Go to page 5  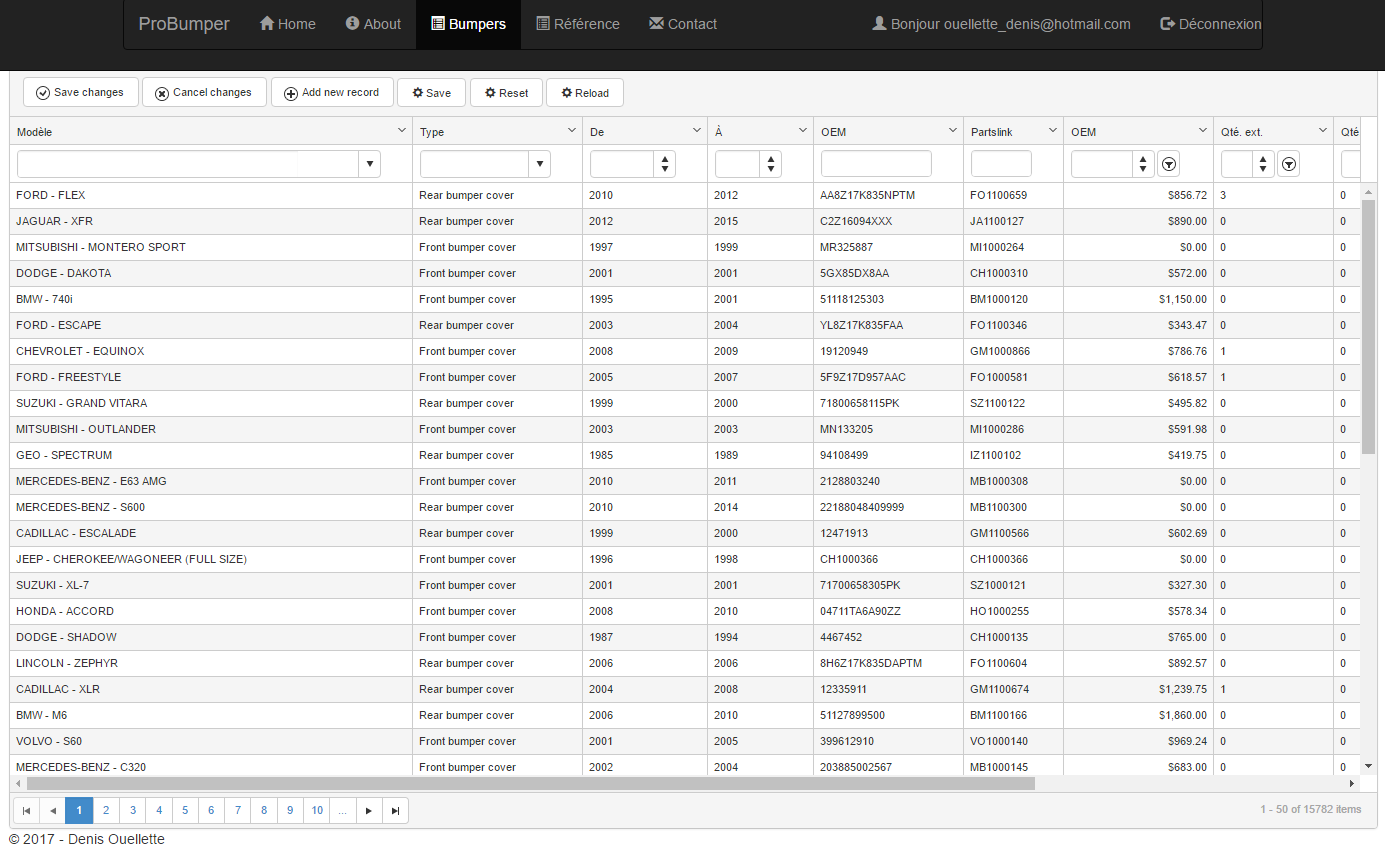coord(185,810)
